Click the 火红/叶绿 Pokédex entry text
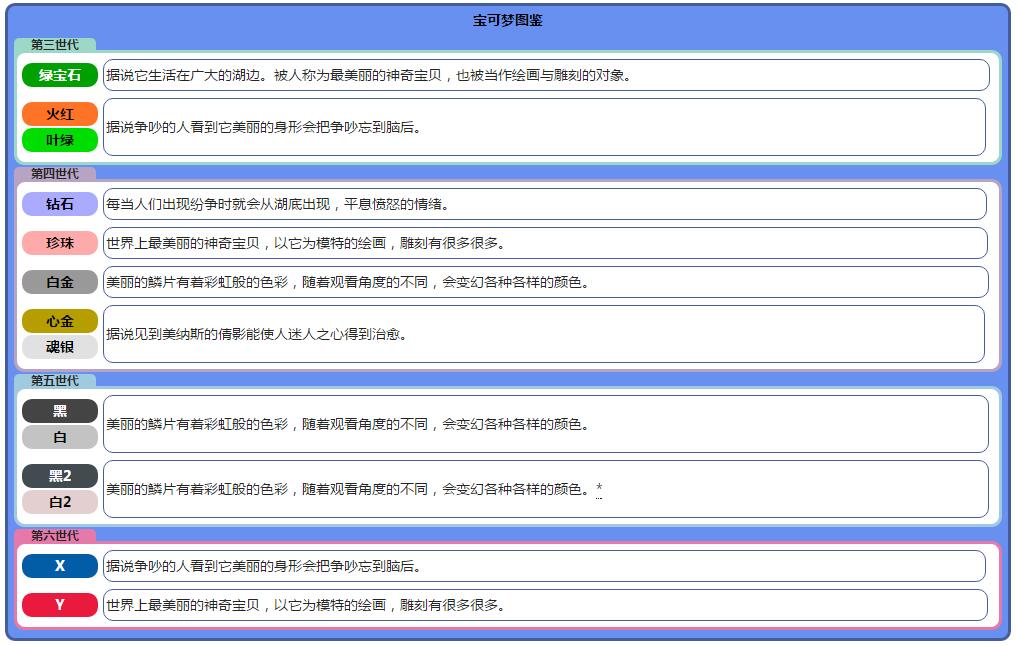 pyautogui.click(x=263, y=127)
